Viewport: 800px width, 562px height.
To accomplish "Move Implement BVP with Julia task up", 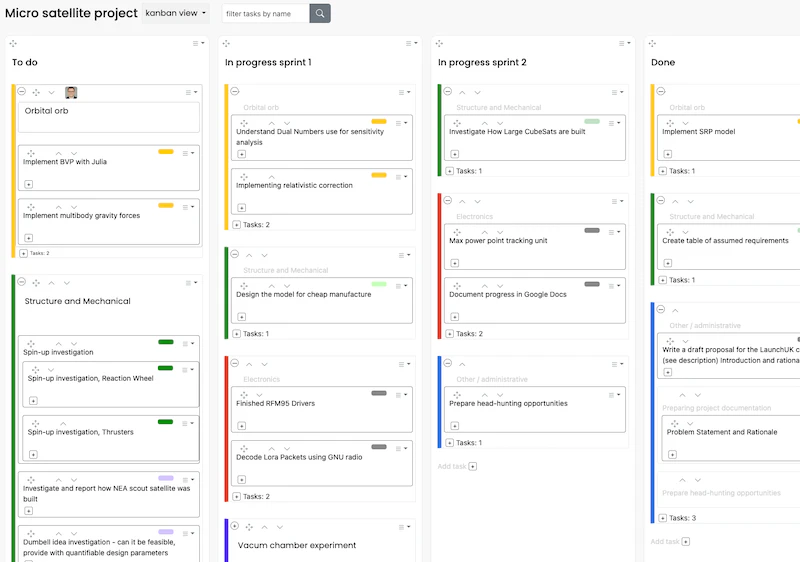I will (x=58, y=152).
